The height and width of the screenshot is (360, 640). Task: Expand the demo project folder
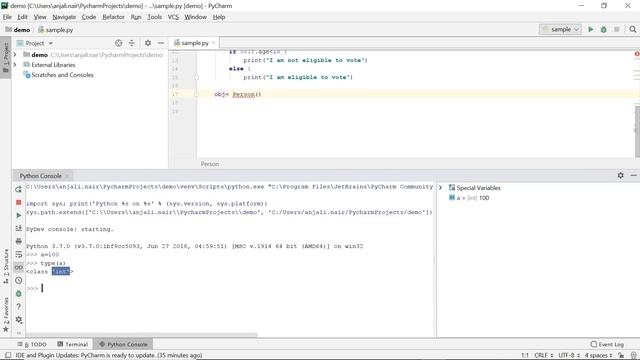(15, 54)
